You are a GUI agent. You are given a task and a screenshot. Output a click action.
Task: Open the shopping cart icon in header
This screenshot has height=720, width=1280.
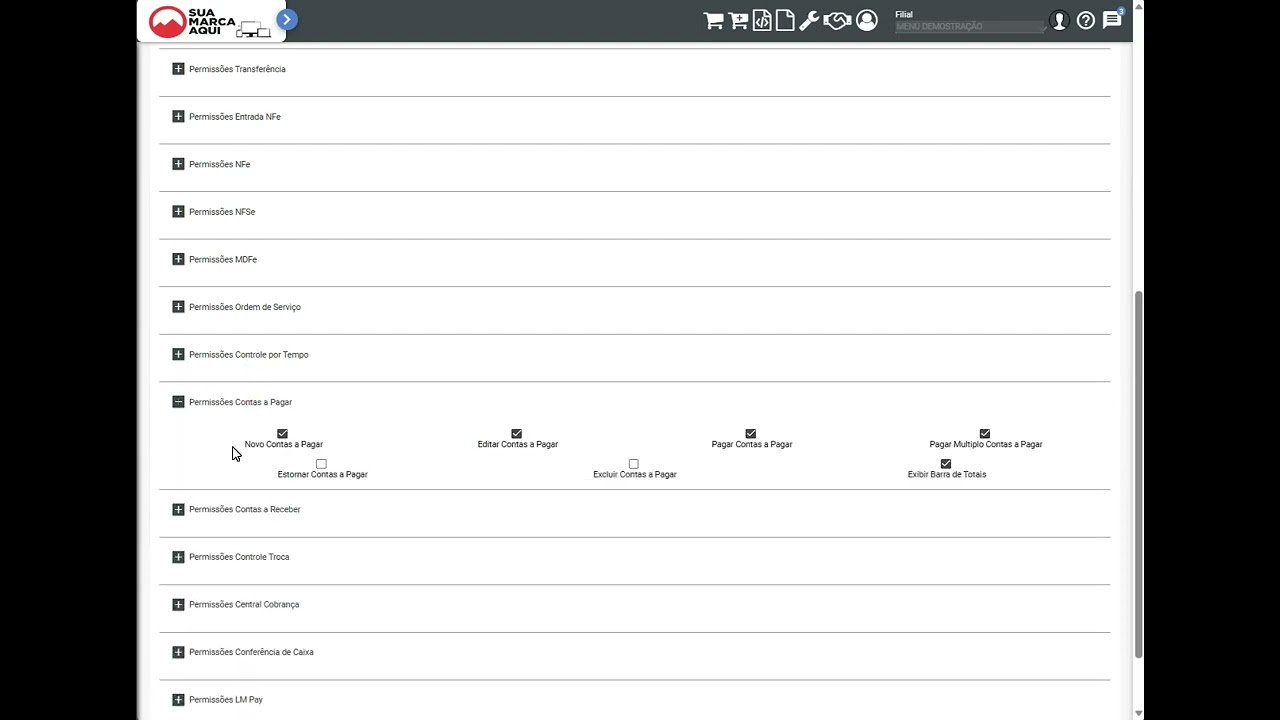tap(713, 20)
